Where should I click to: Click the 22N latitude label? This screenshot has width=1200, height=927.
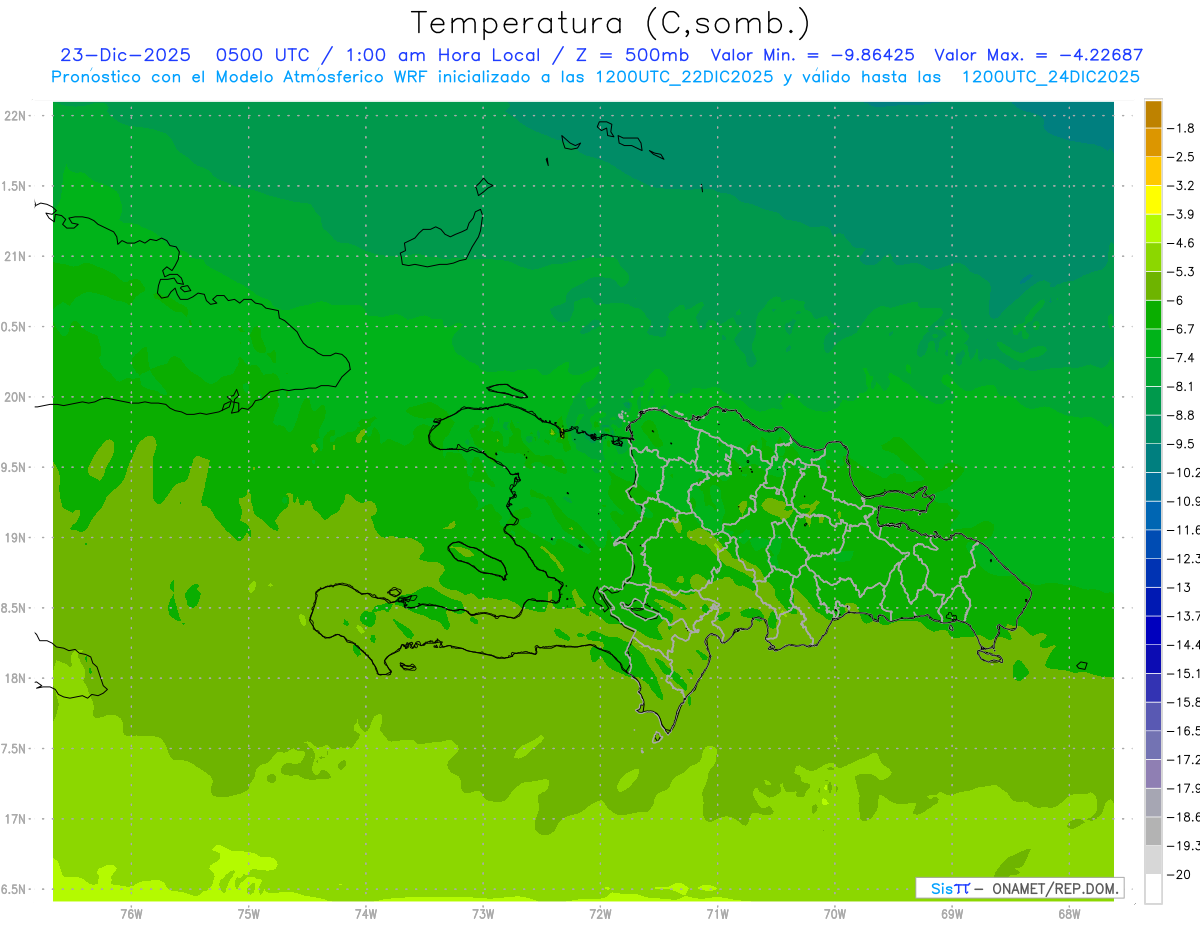pyautogui.click(x=15, y=116)
